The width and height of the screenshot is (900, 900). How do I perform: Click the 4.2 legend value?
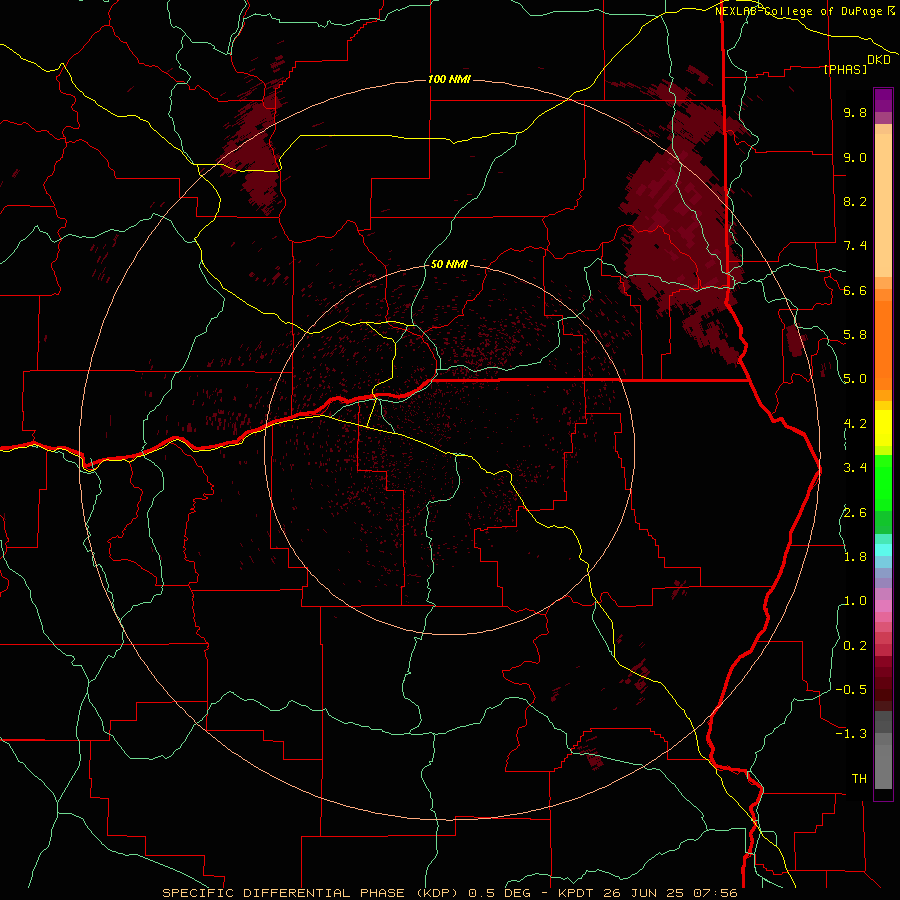tap(855, 424)
